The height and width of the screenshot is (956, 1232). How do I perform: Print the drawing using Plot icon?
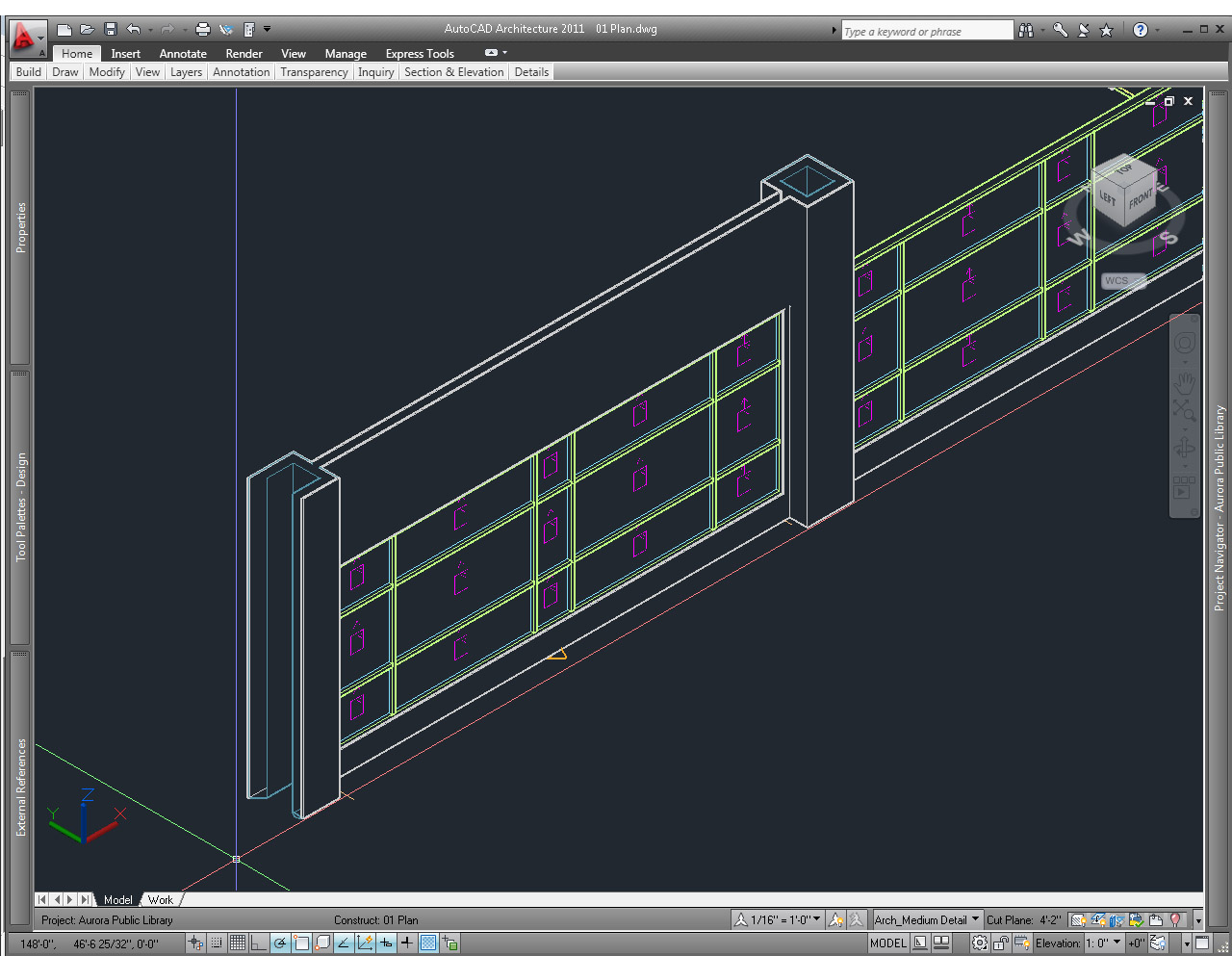203,30
